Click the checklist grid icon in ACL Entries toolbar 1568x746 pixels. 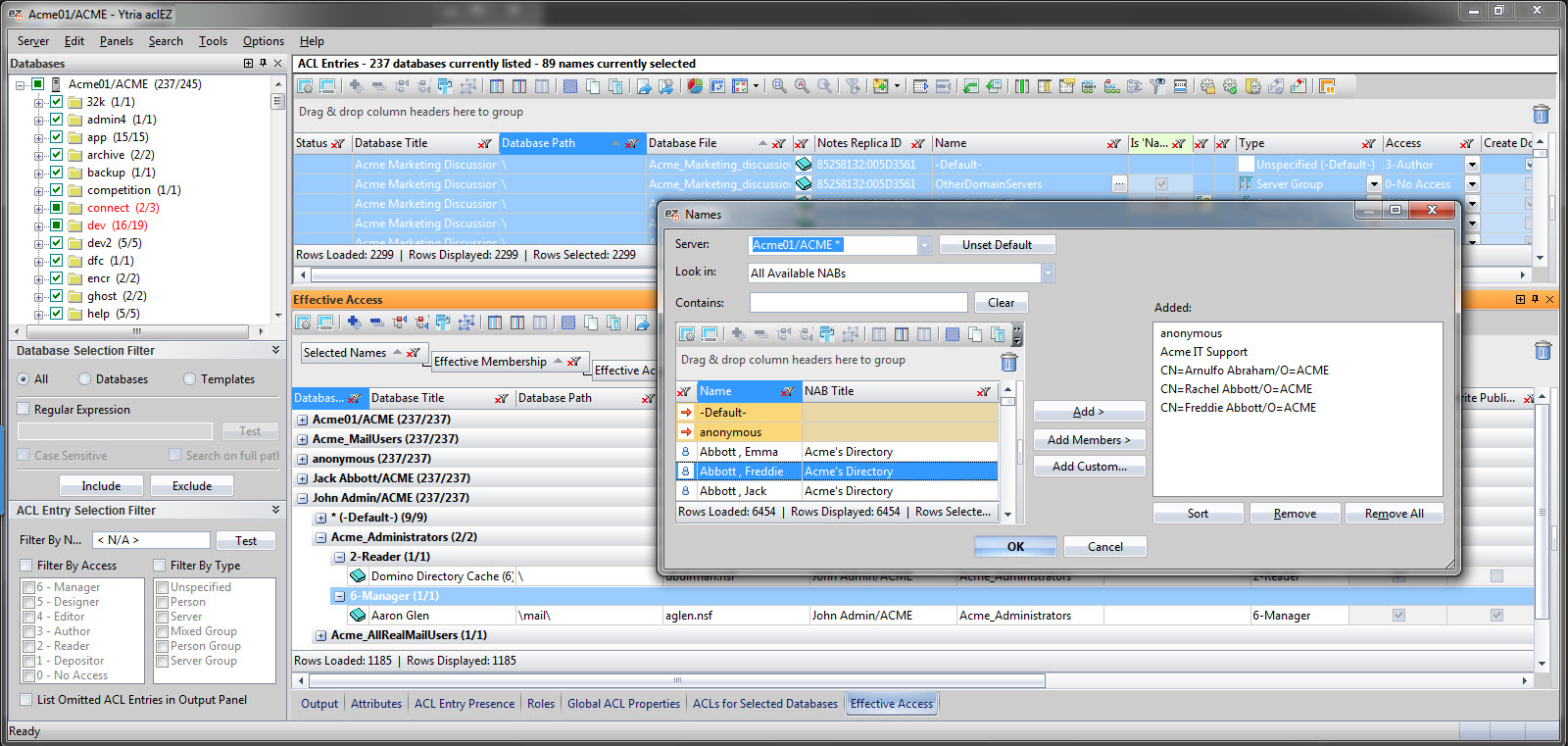coord(740,86)
